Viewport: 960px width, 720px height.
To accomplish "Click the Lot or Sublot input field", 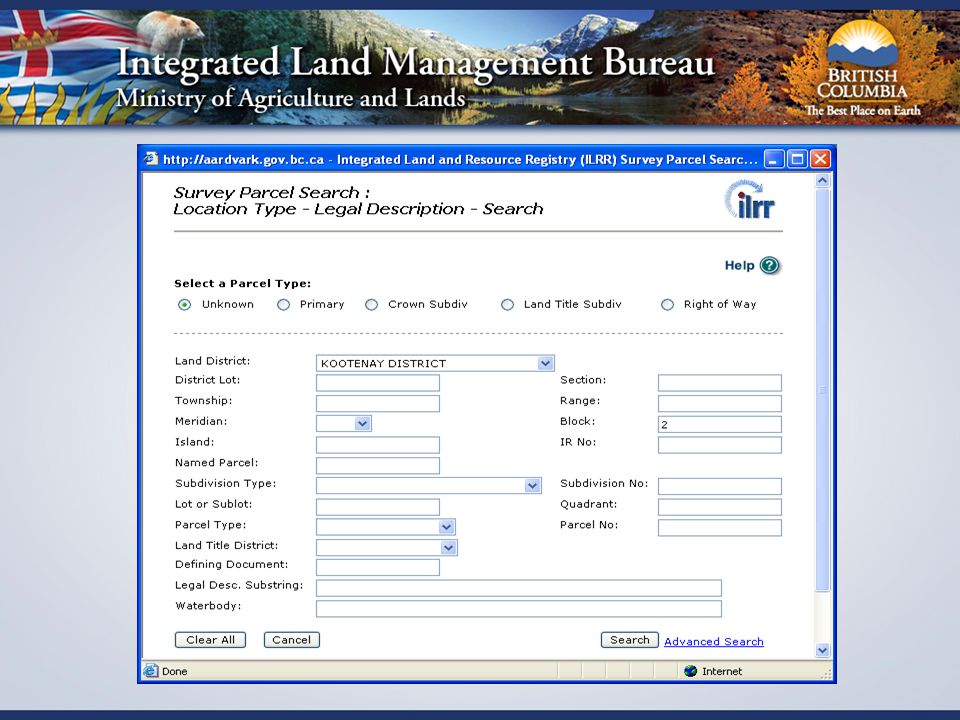I will click(378, 507).
